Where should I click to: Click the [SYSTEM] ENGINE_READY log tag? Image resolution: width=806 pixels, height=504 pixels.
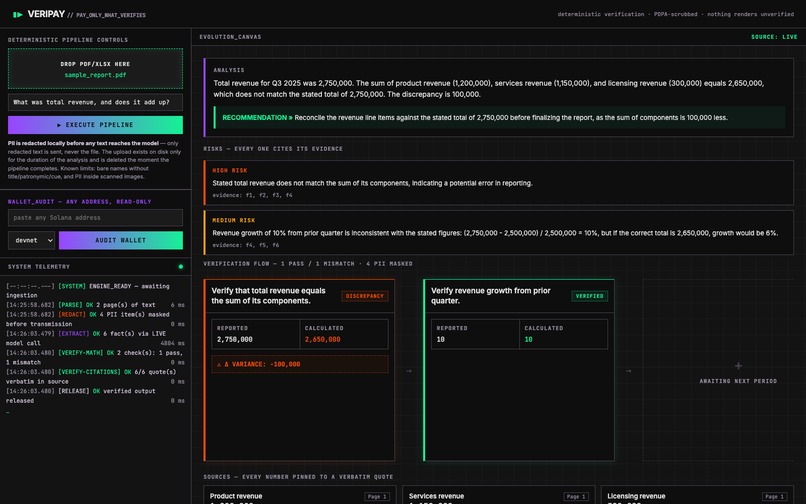72,286
